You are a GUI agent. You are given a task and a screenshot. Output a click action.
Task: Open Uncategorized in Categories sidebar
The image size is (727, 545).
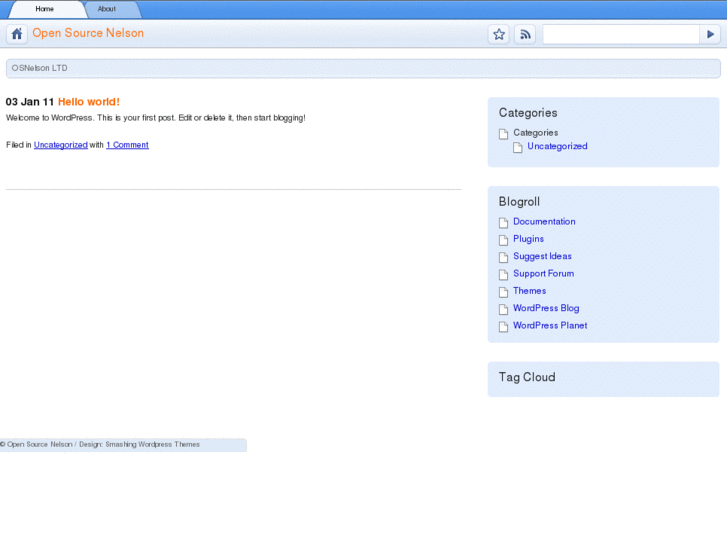coord(557,146)
